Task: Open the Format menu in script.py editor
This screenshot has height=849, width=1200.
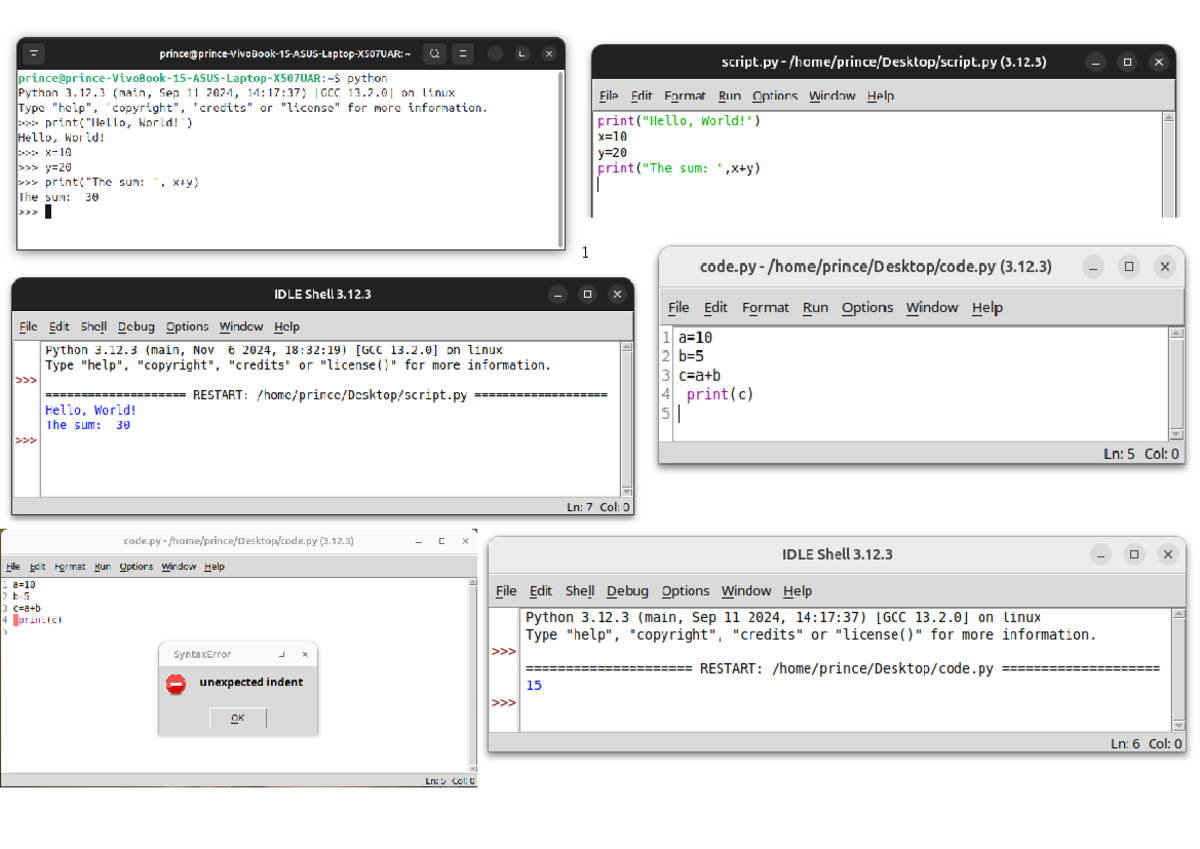Action: click(684, 96)
